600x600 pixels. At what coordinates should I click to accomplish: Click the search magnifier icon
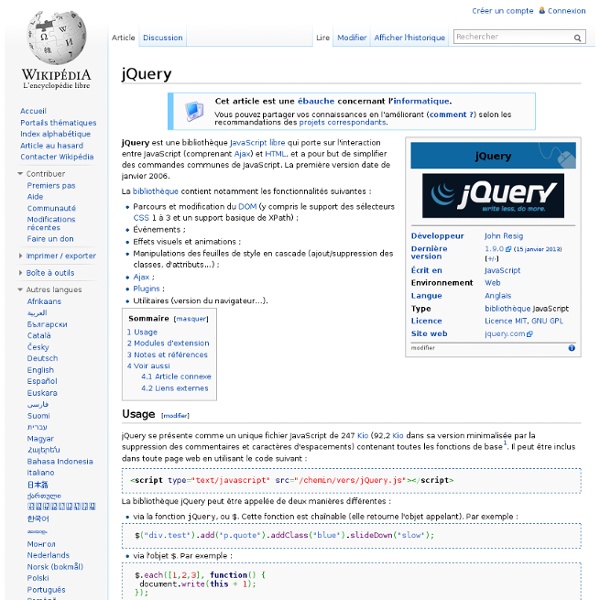pos(577,38)
